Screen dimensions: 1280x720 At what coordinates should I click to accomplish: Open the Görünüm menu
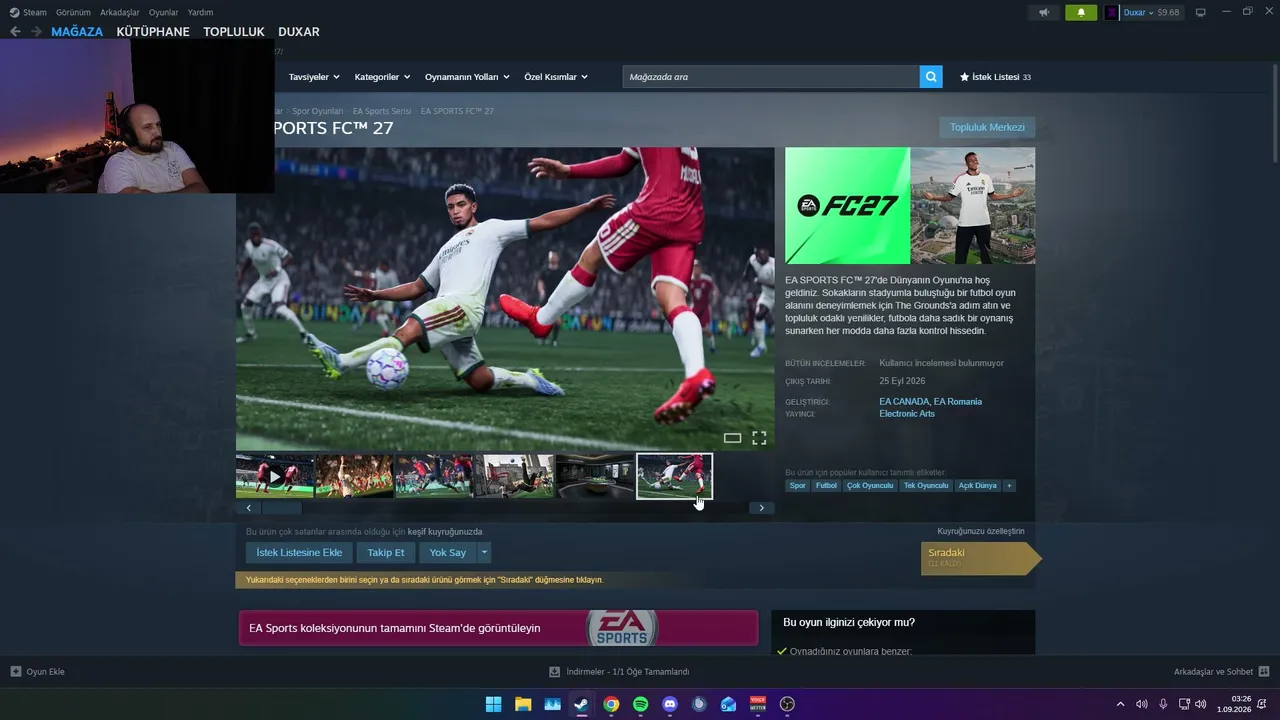73,13
